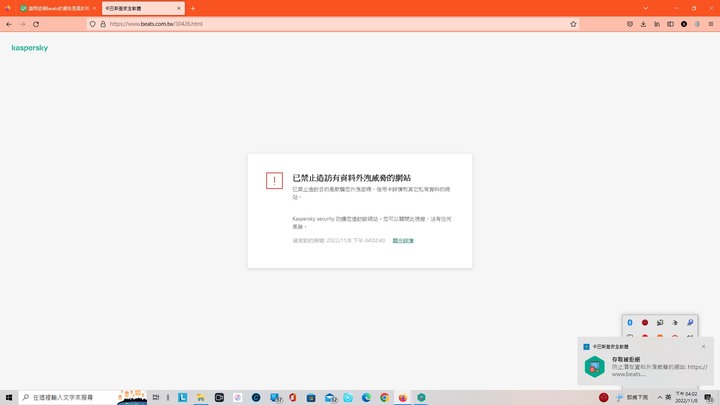
Task: Open the Windows Start menu
Action: 9,397
